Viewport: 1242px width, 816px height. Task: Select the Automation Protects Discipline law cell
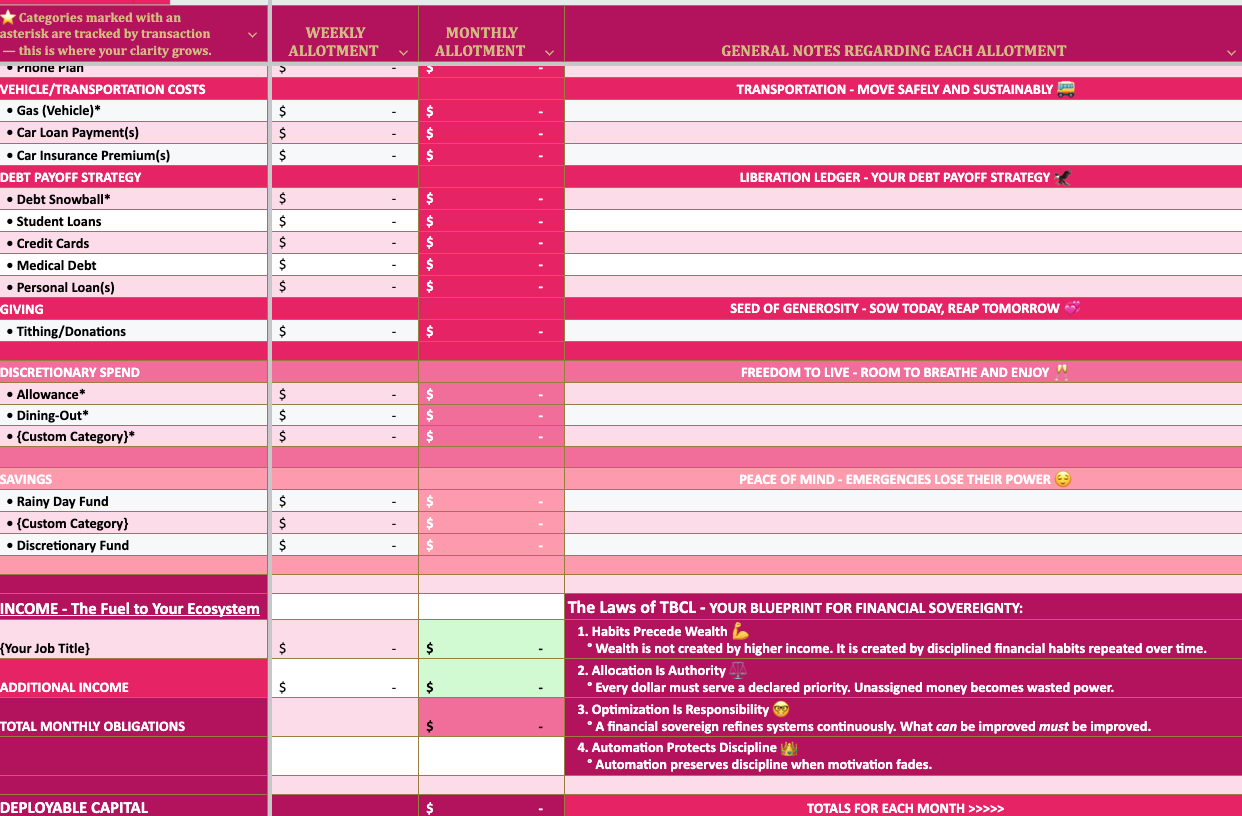click(904, 756)
